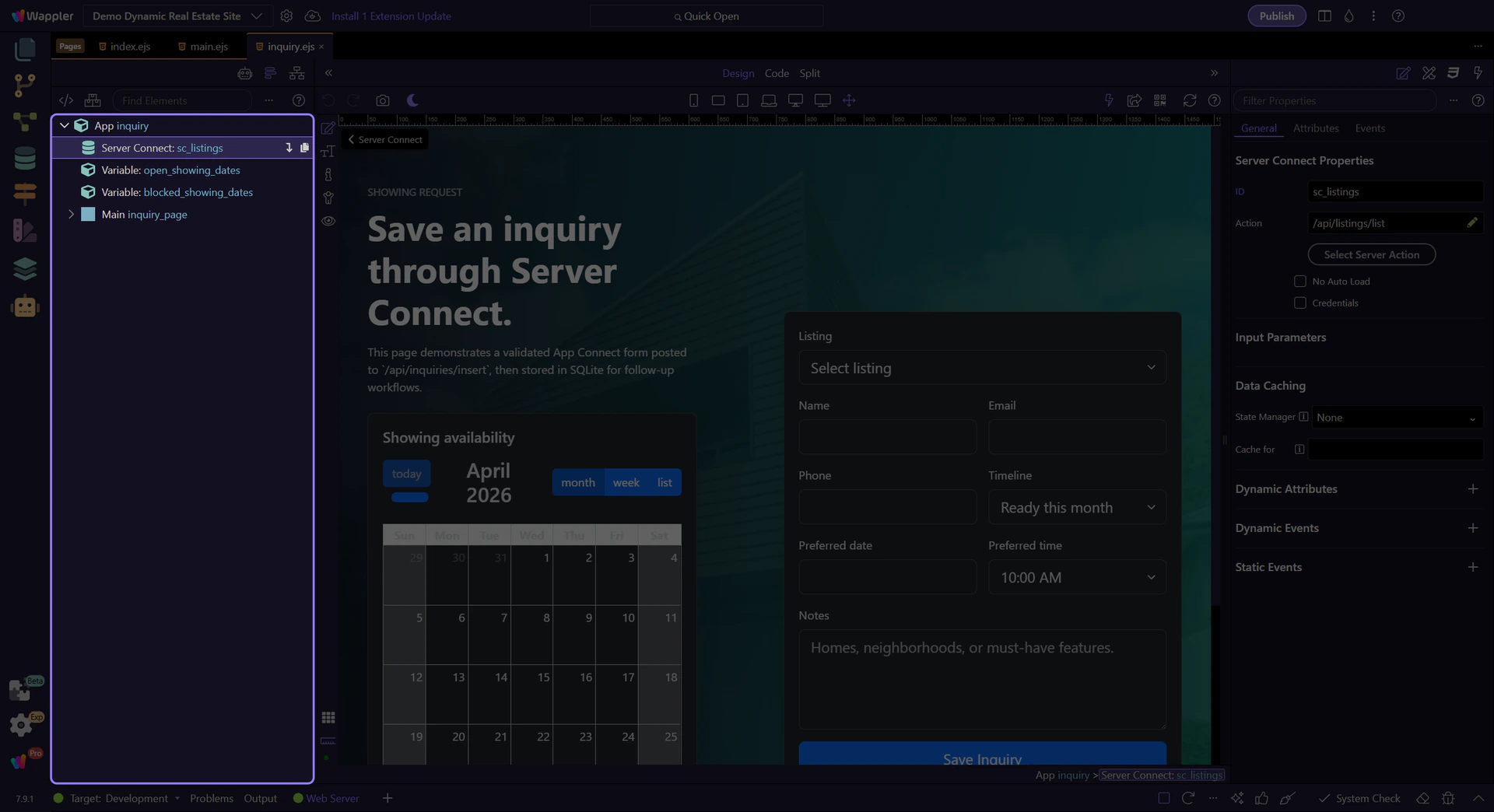Open the AI assistant robot icon in sidebar
Viewport: 1494px width, 812px height.
coord(25,306)
